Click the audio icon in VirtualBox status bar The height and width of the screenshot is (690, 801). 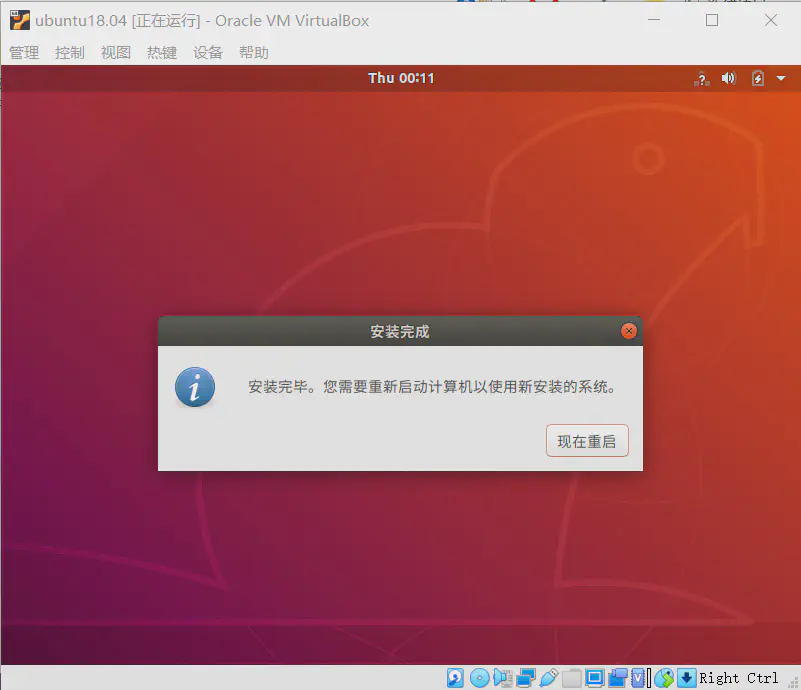(503, 678)
